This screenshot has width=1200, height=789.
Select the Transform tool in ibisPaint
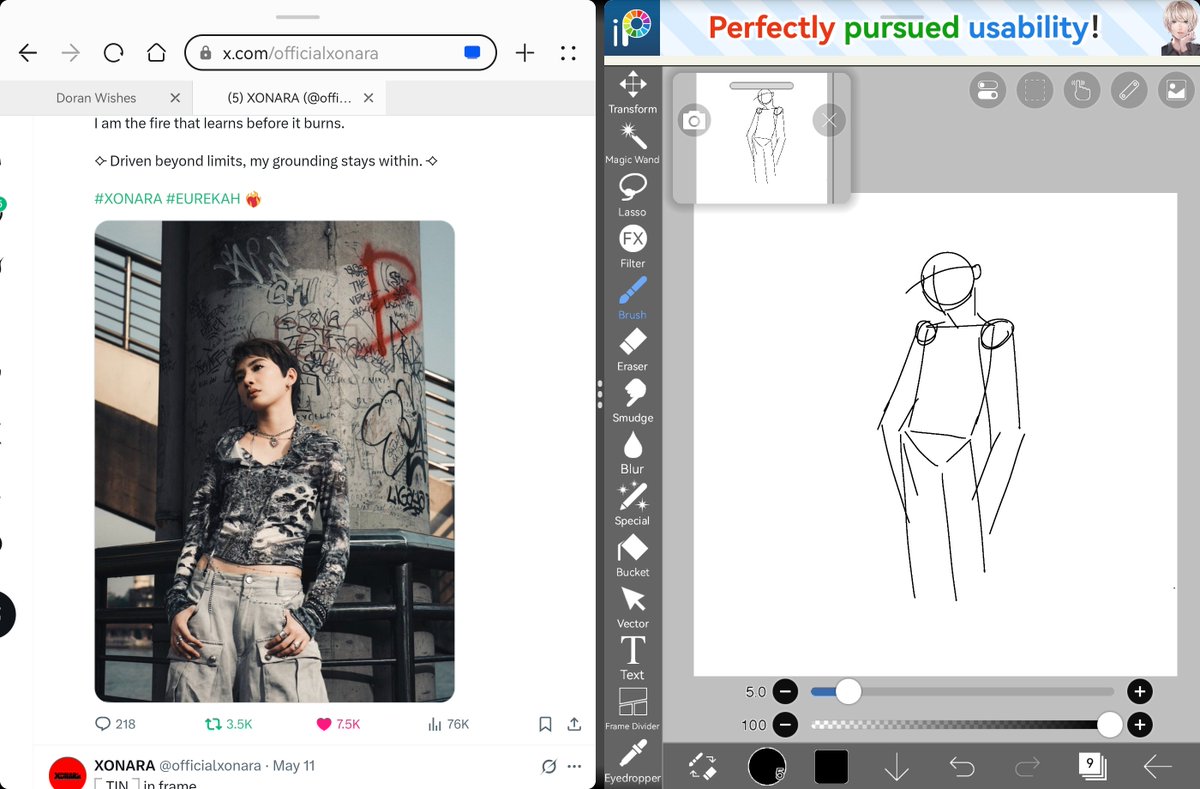(x=632, y=93)
